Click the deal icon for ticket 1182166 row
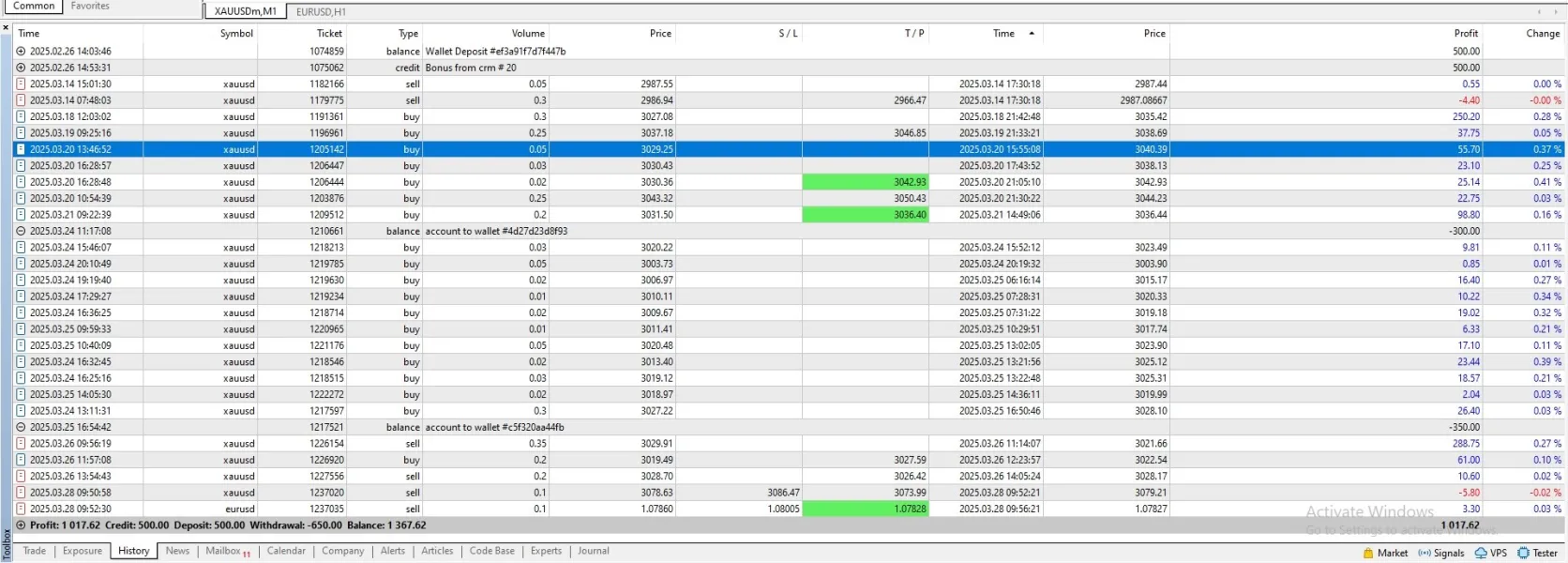Viewport: 1568px width, 563px height. [x=21, y=84]
